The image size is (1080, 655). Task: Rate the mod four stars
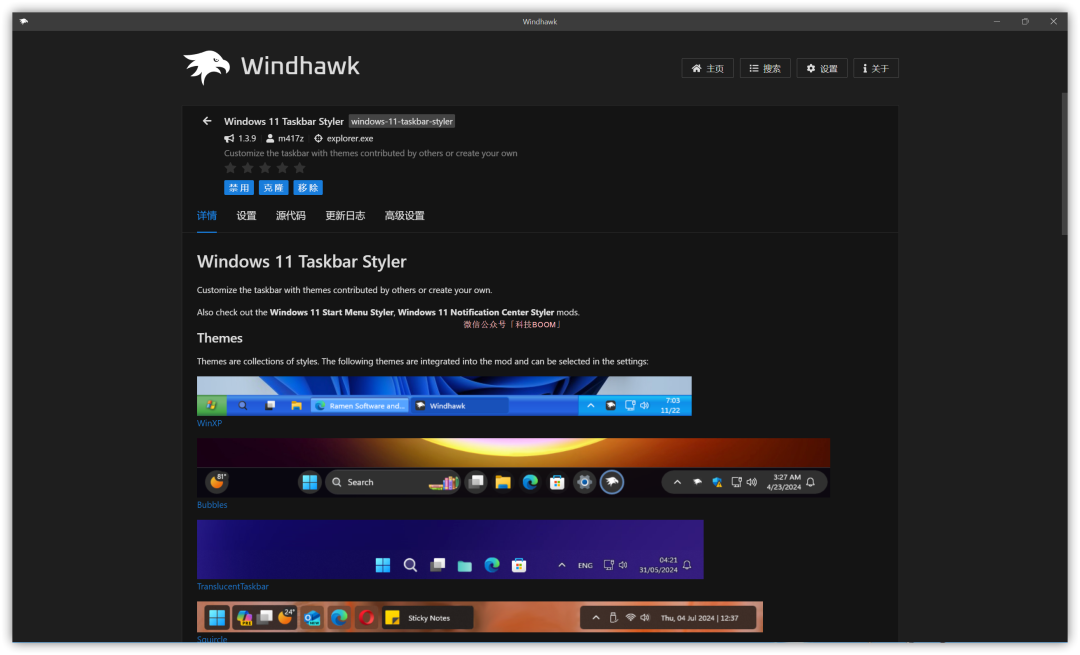pyautogui.click(x=282, y=168)
